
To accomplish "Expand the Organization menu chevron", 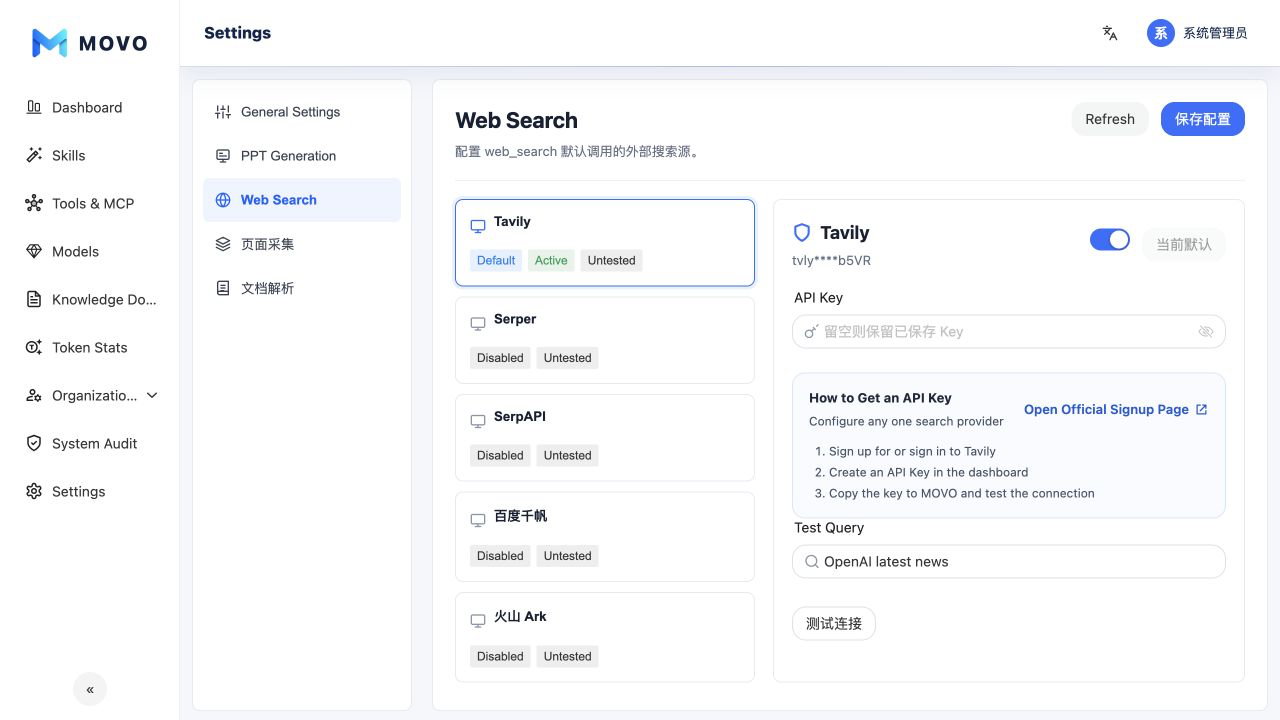I will [x=152, y=395].
